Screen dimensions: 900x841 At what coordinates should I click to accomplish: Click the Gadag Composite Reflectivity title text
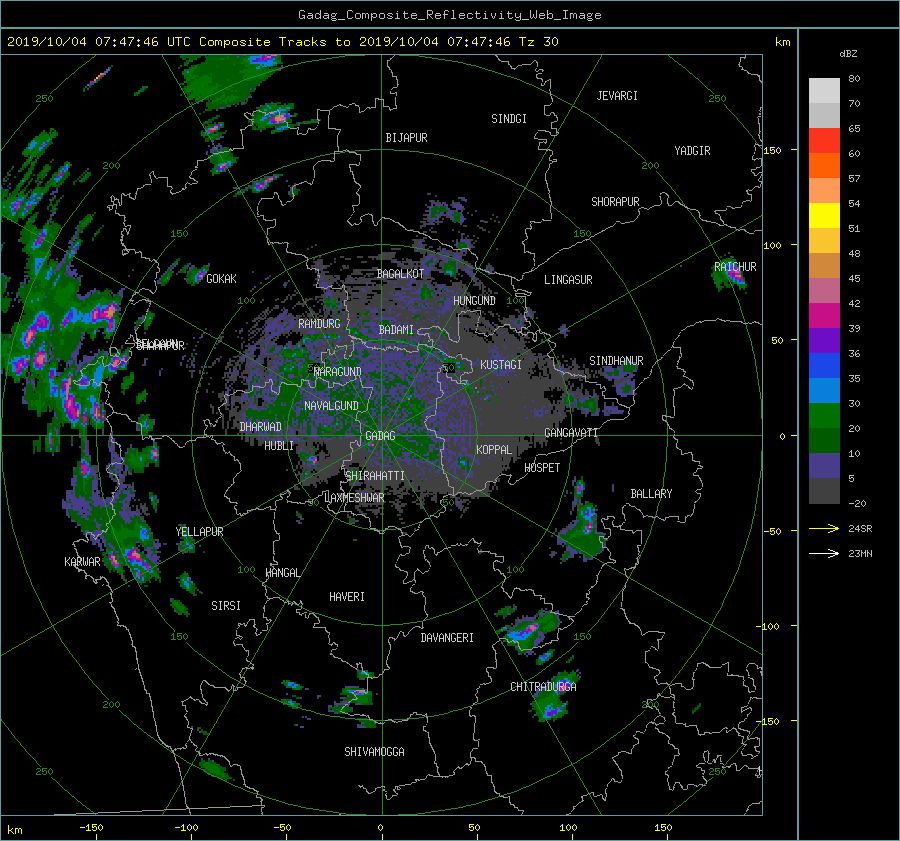(x=449, y=15)
